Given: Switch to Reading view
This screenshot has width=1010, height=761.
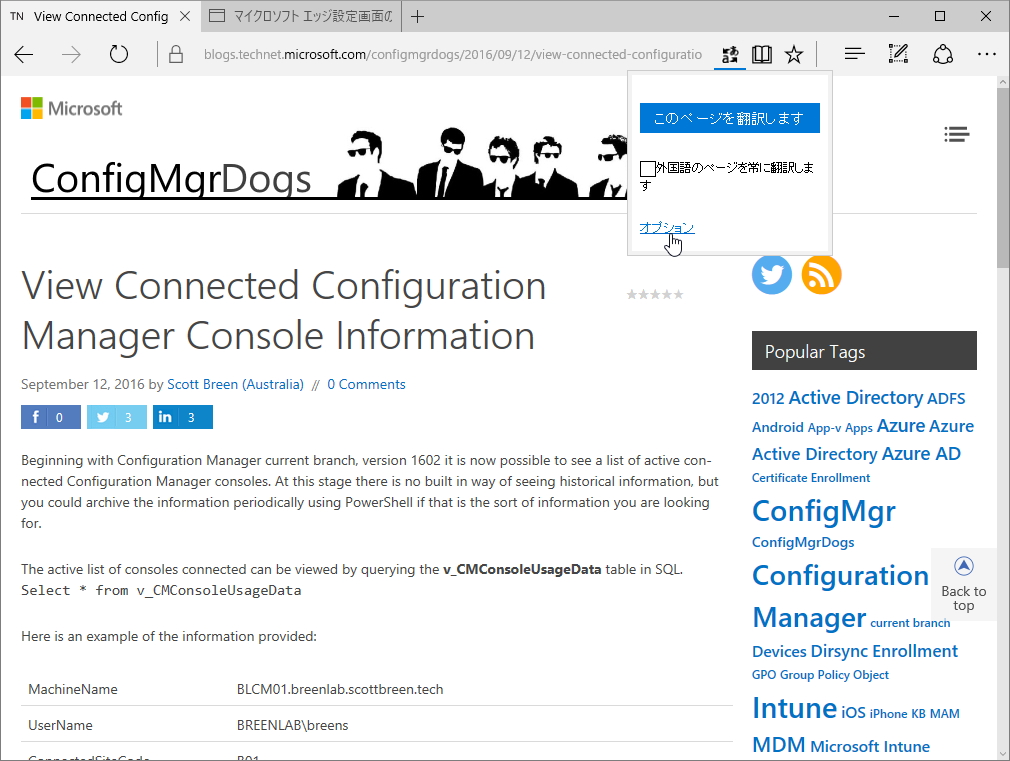Looking at the screenshot, I should click(761, 54).
